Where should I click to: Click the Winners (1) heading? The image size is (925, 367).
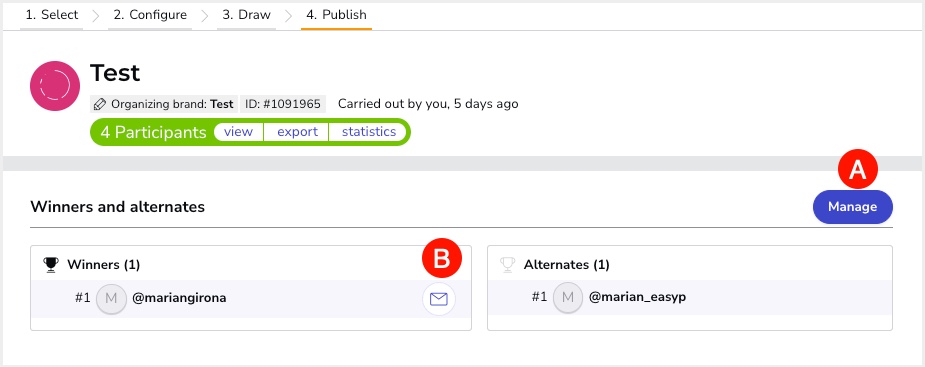(x=103, y=265)
